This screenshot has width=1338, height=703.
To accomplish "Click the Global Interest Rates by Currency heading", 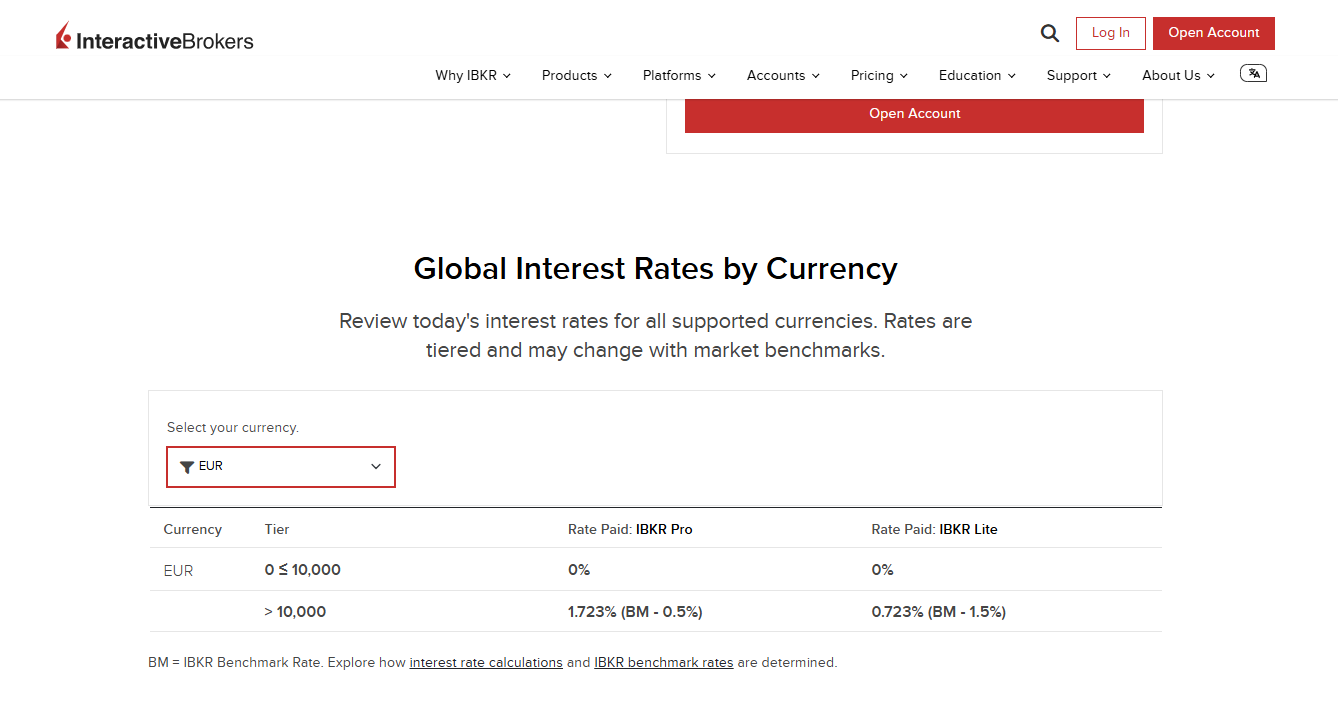I will pyautogui.click(x=655, y=269).
